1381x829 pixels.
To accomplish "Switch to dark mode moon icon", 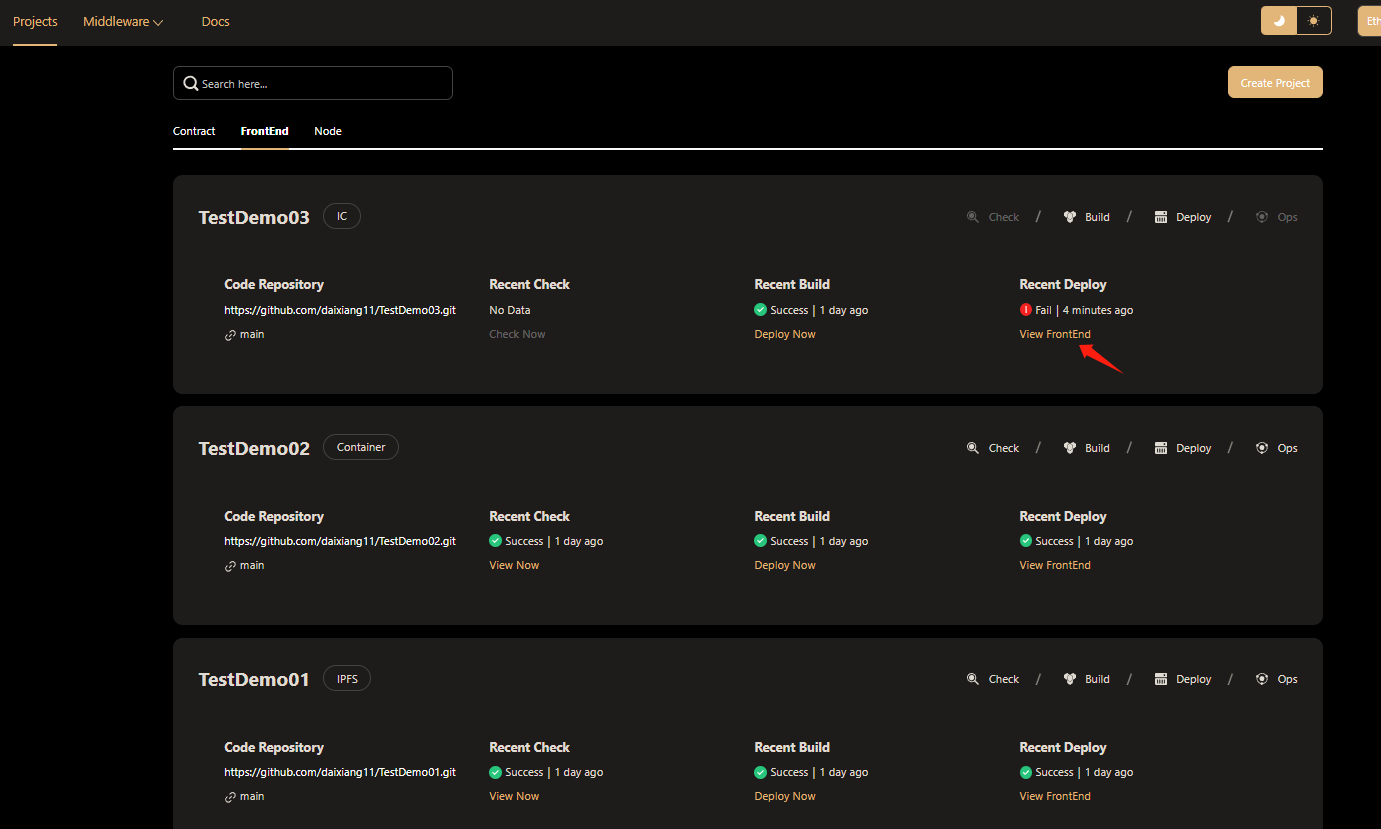I will (x=1278, y=21).
